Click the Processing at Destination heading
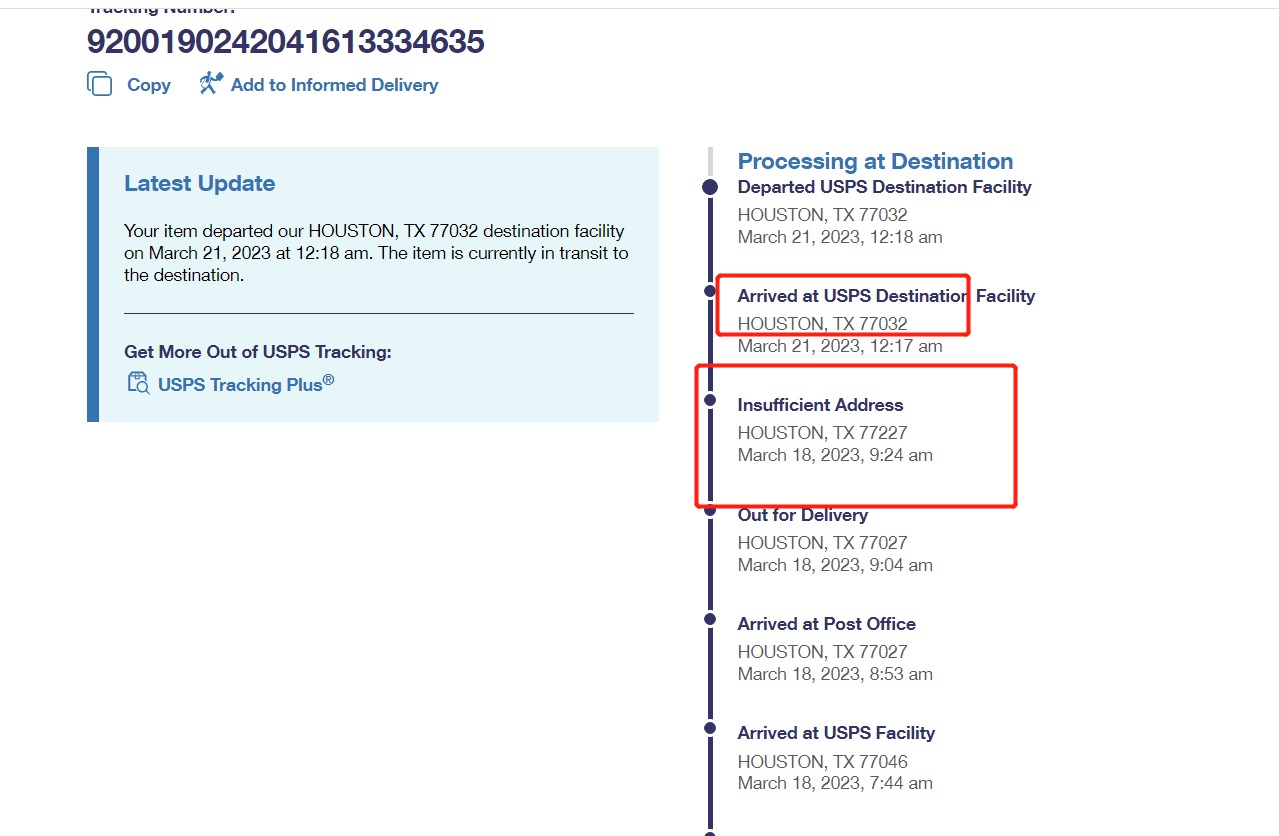This screenshot has width=1279, height=836. (875, 161)
